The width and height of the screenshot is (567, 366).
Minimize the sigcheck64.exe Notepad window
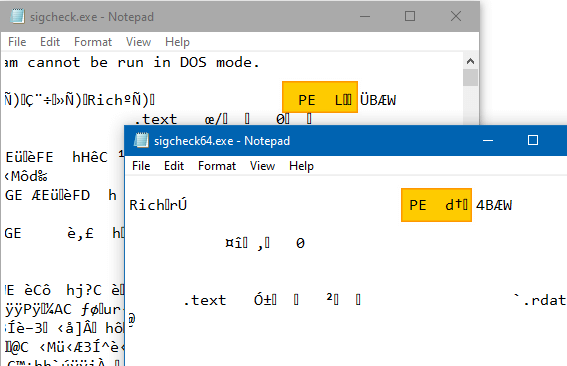click(x=488, y=140)
